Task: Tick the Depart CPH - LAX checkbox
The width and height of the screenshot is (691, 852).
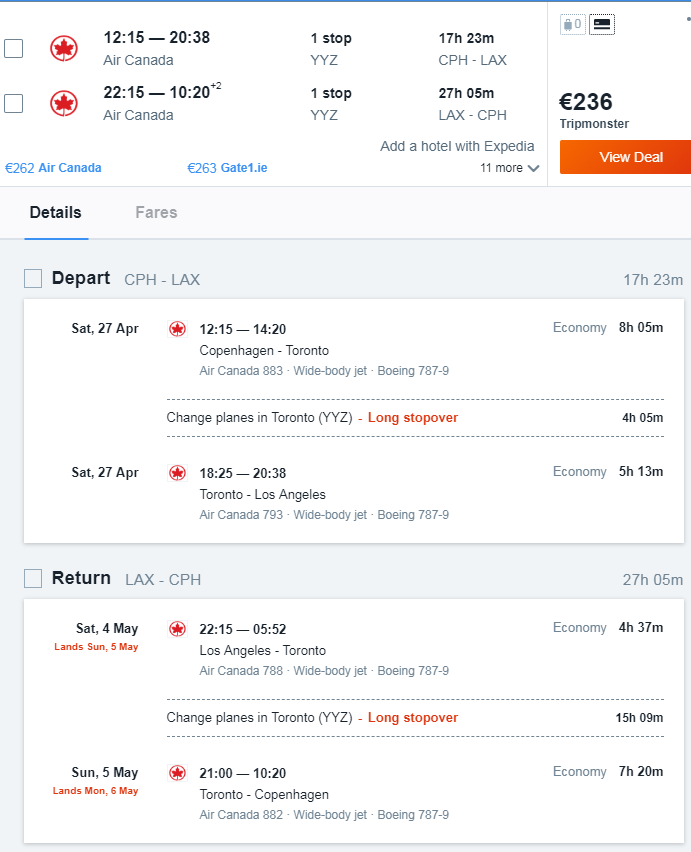Action: 33,279
